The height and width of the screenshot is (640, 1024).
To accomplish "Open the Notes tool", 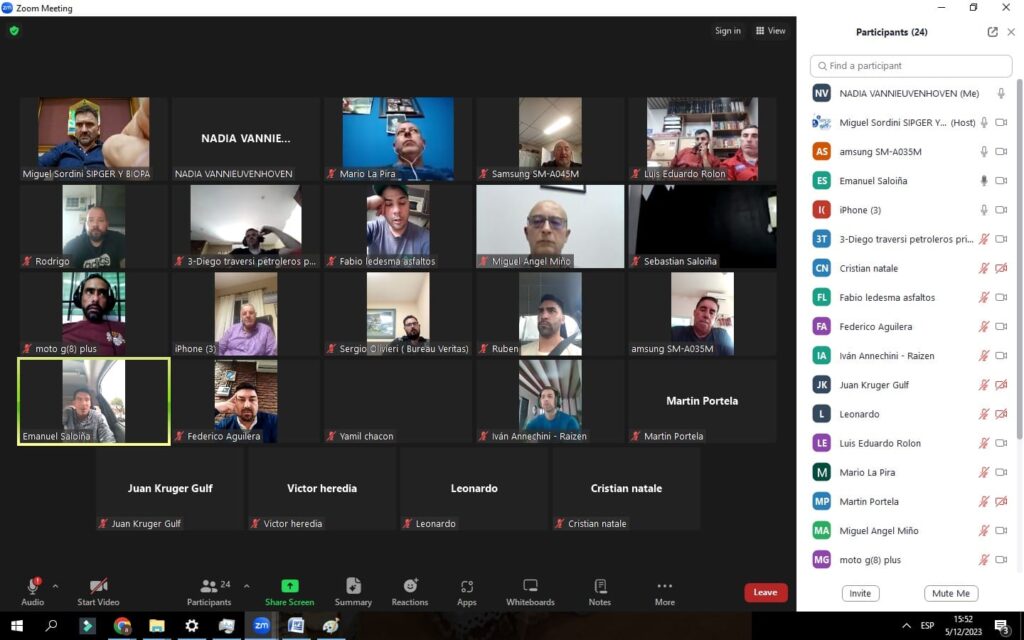I will pos(600,592).
